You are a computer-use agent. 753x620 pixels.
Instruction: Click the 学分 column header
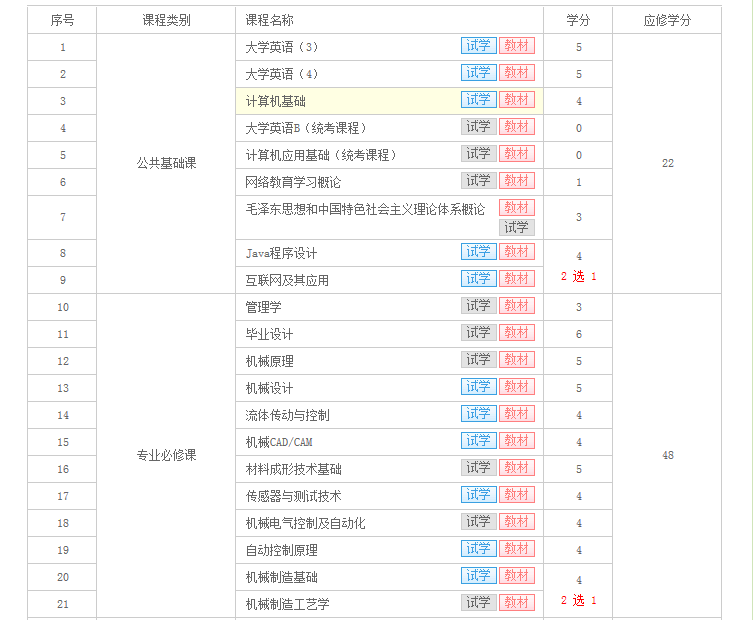tap(578, 20)
